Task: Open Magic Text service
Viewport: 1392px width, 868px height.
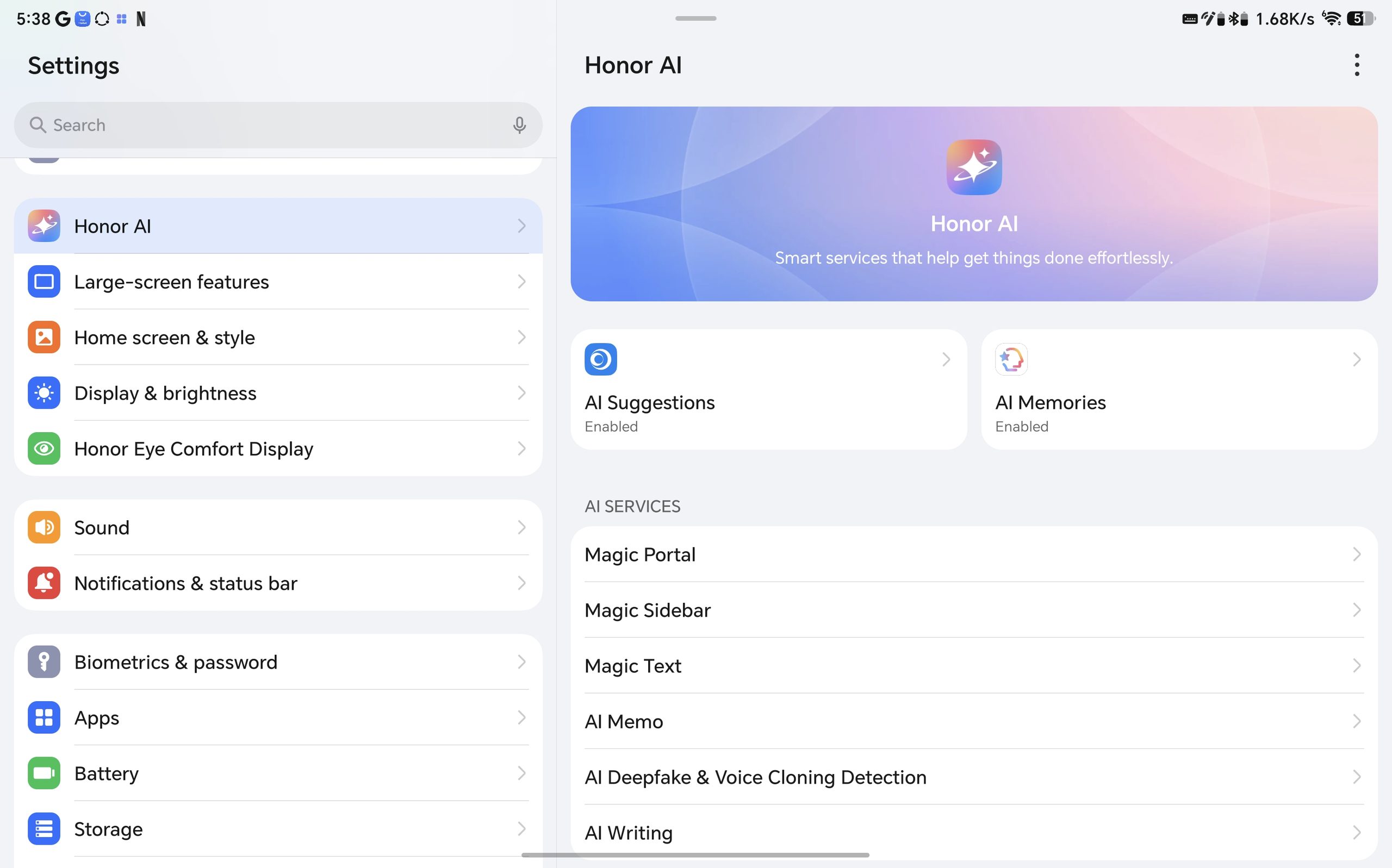Action: [974, 665]
